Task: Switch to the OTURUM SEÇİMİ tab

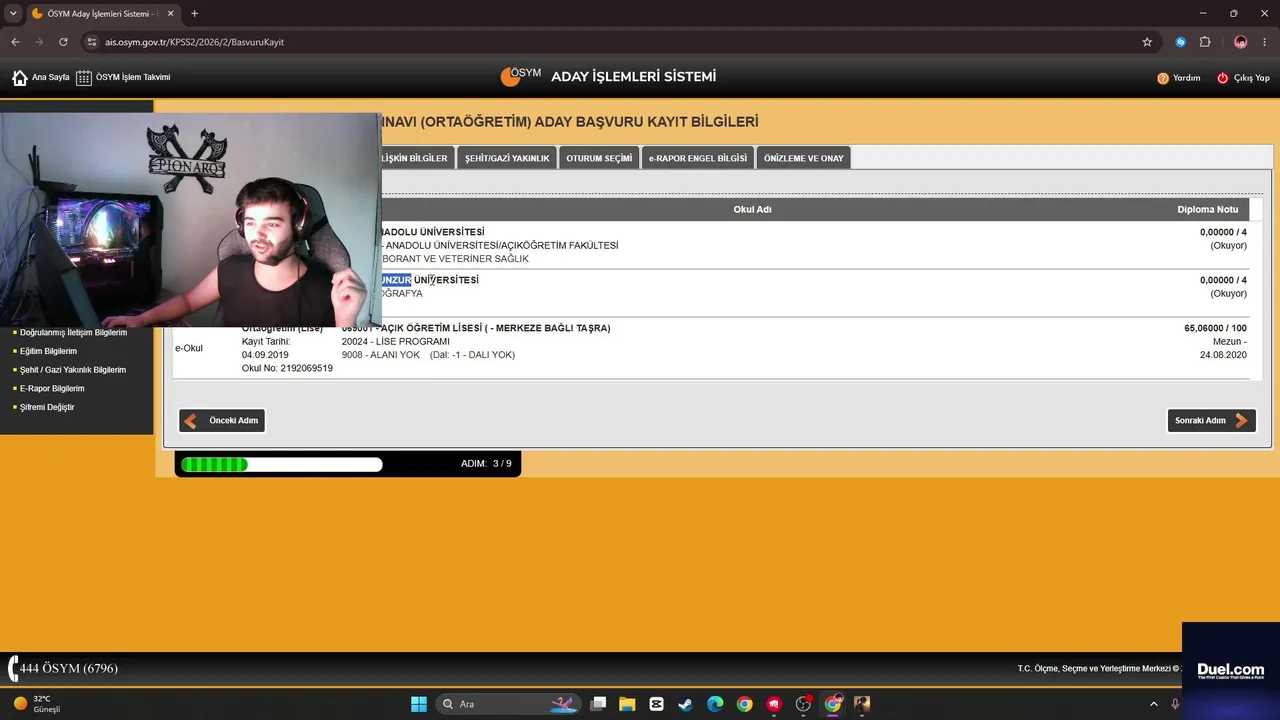Action: click(599, 158)
